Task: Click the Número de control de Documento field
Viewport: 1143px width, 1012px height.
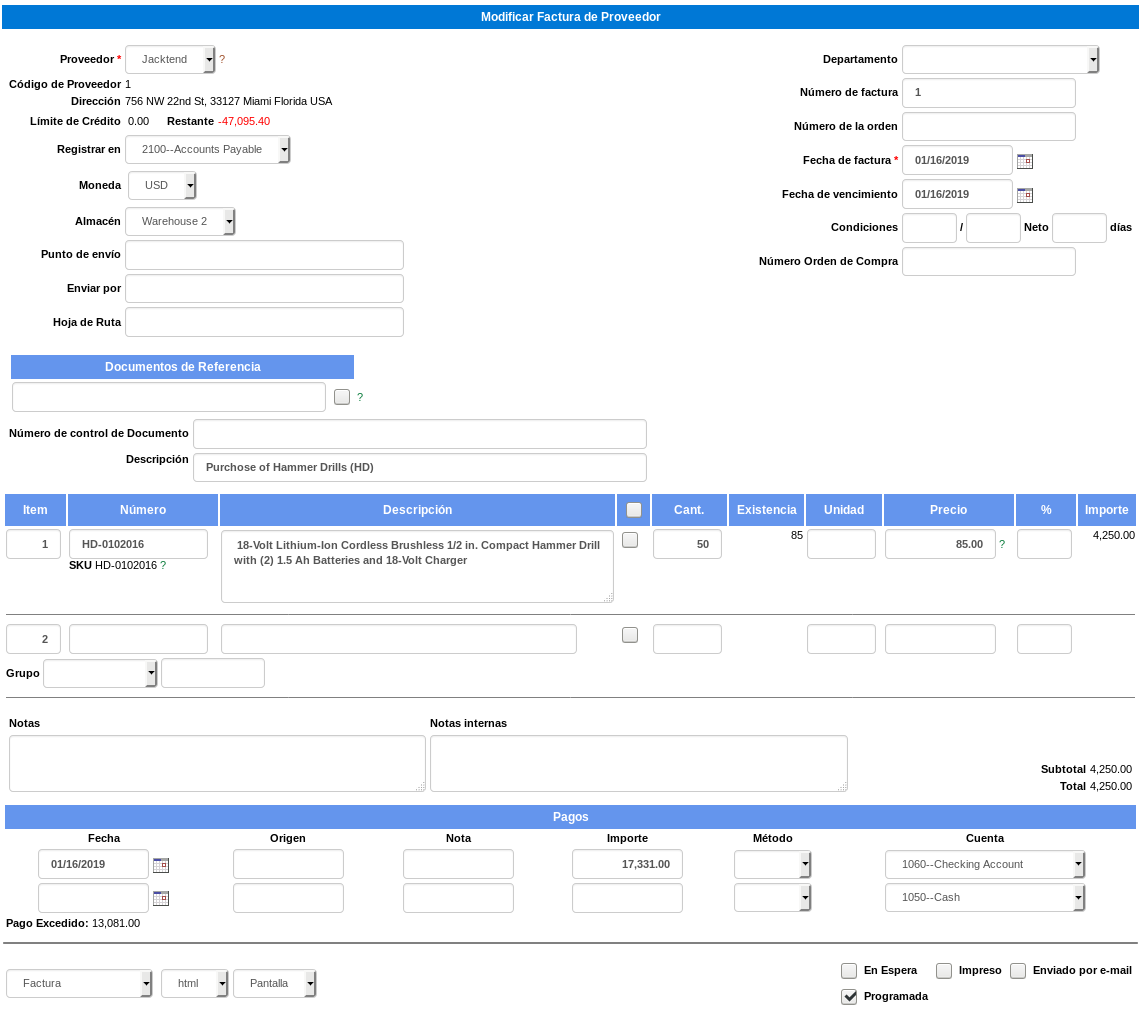Action: point(420,434)
